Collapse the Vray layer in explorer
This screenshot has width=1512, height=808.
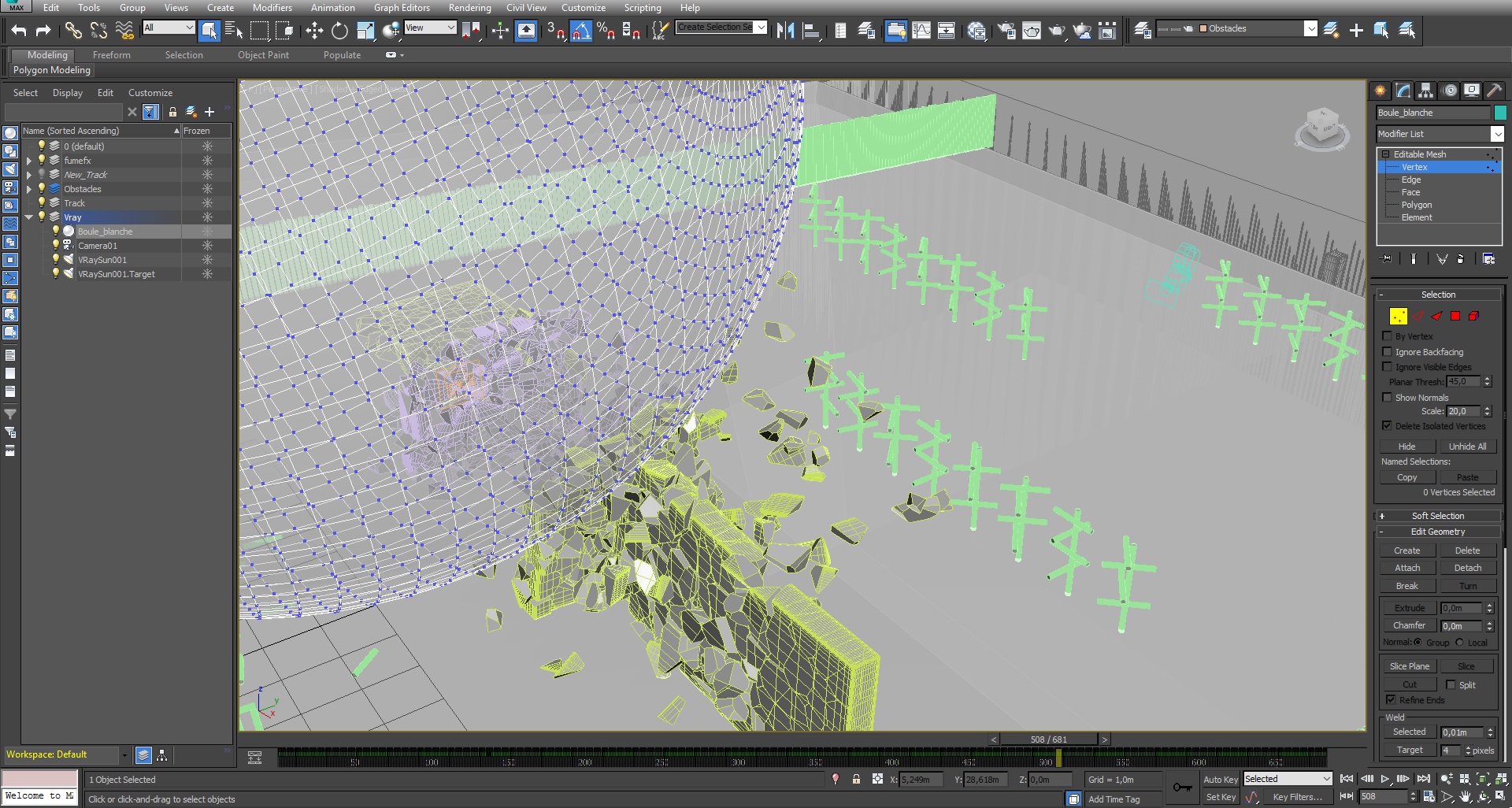point(29,217)
